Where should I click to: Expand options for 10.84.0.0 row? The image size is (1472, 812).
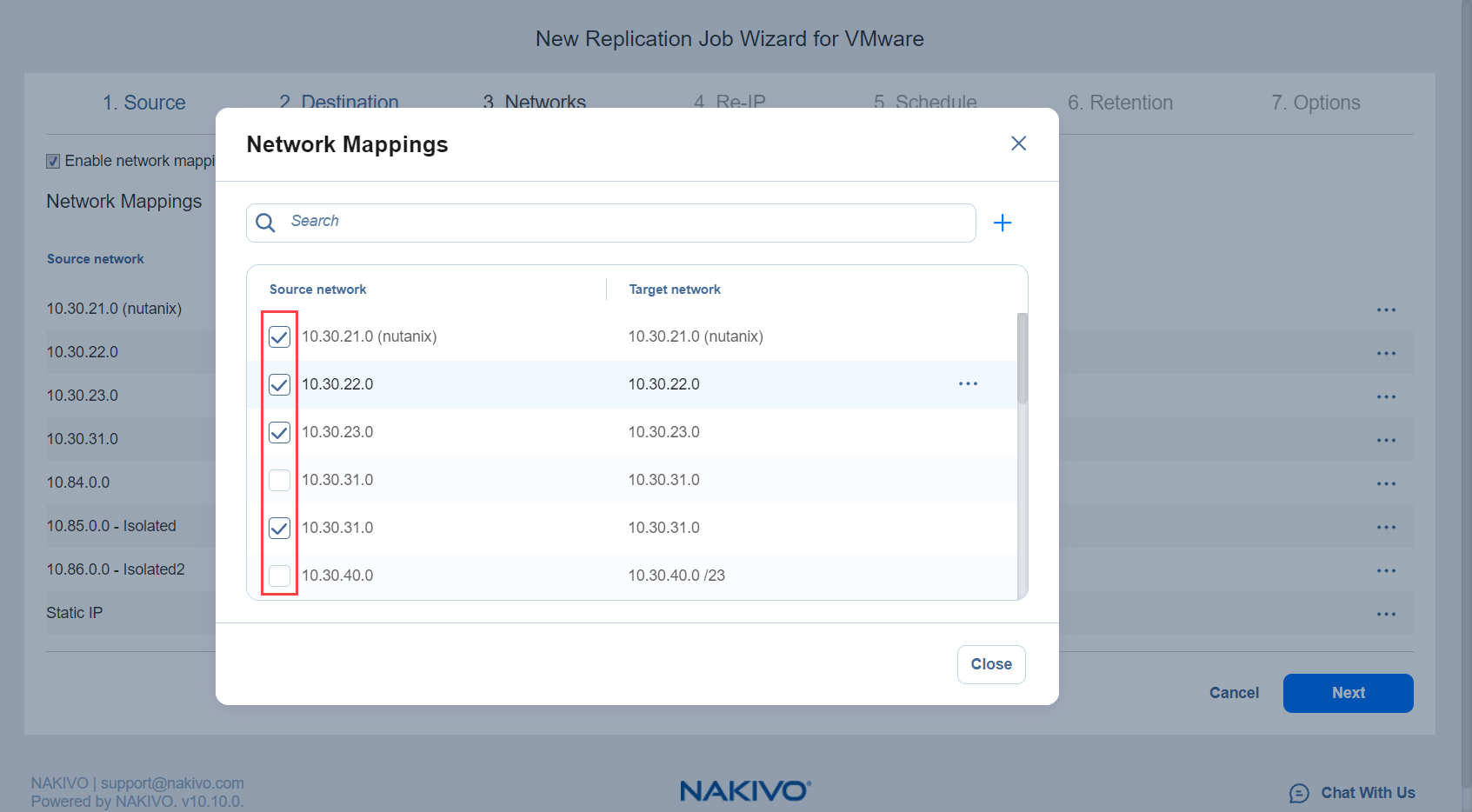(1386, 483)
